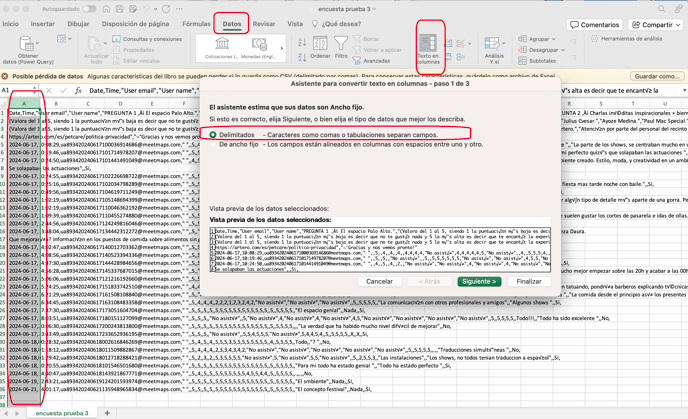Click Obtener datos (Power Query) icon
The image size is (688, 419).
point(25,43)
